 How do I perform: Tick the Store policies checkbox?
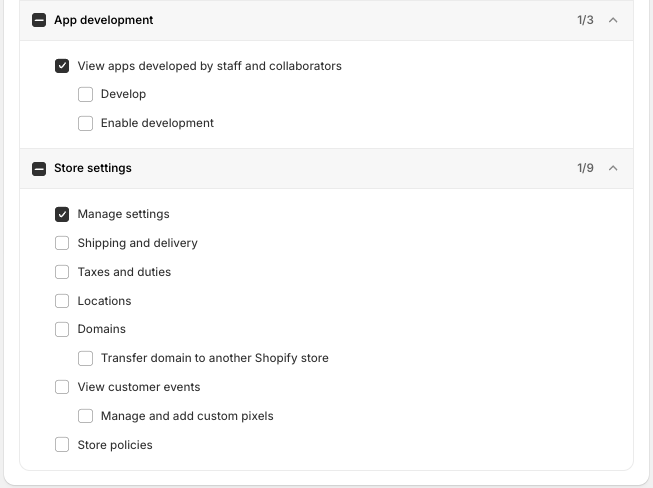[x=63, y=445]
